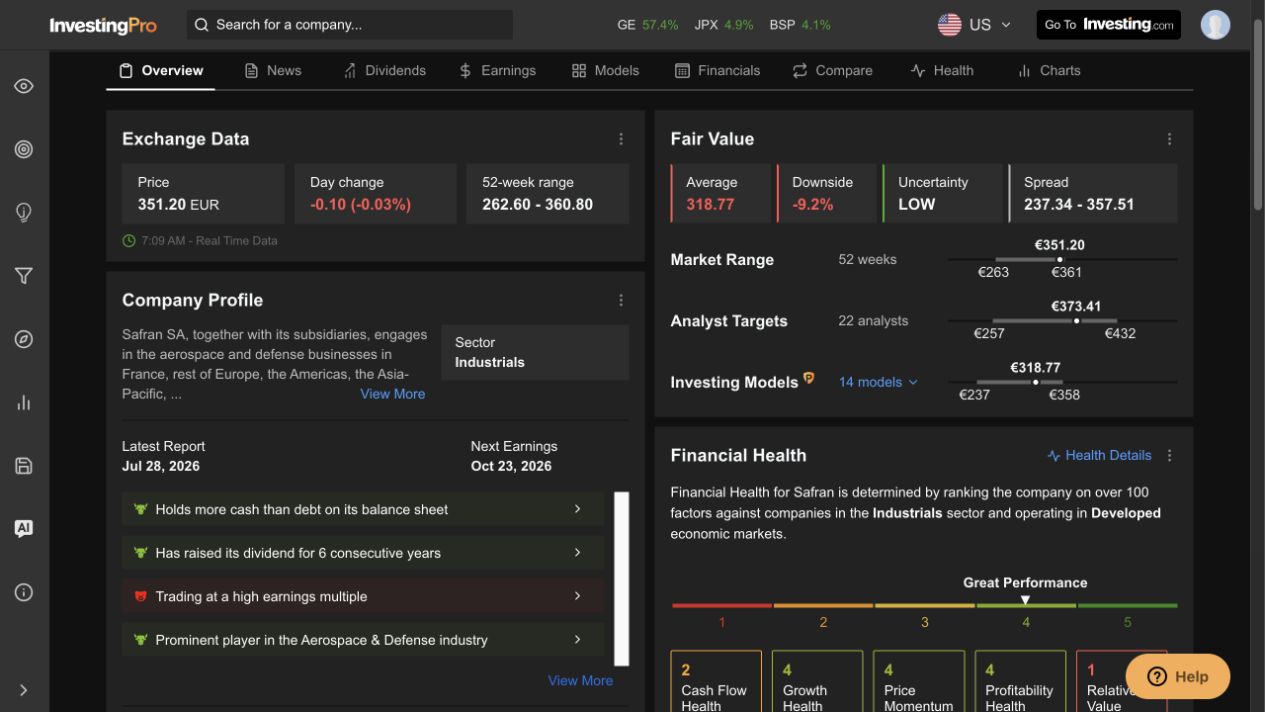The image size is (1265, 712).
Task: Open the AI chat icon in sidebar
Action: pyautogui.click(x=24, y=529)
